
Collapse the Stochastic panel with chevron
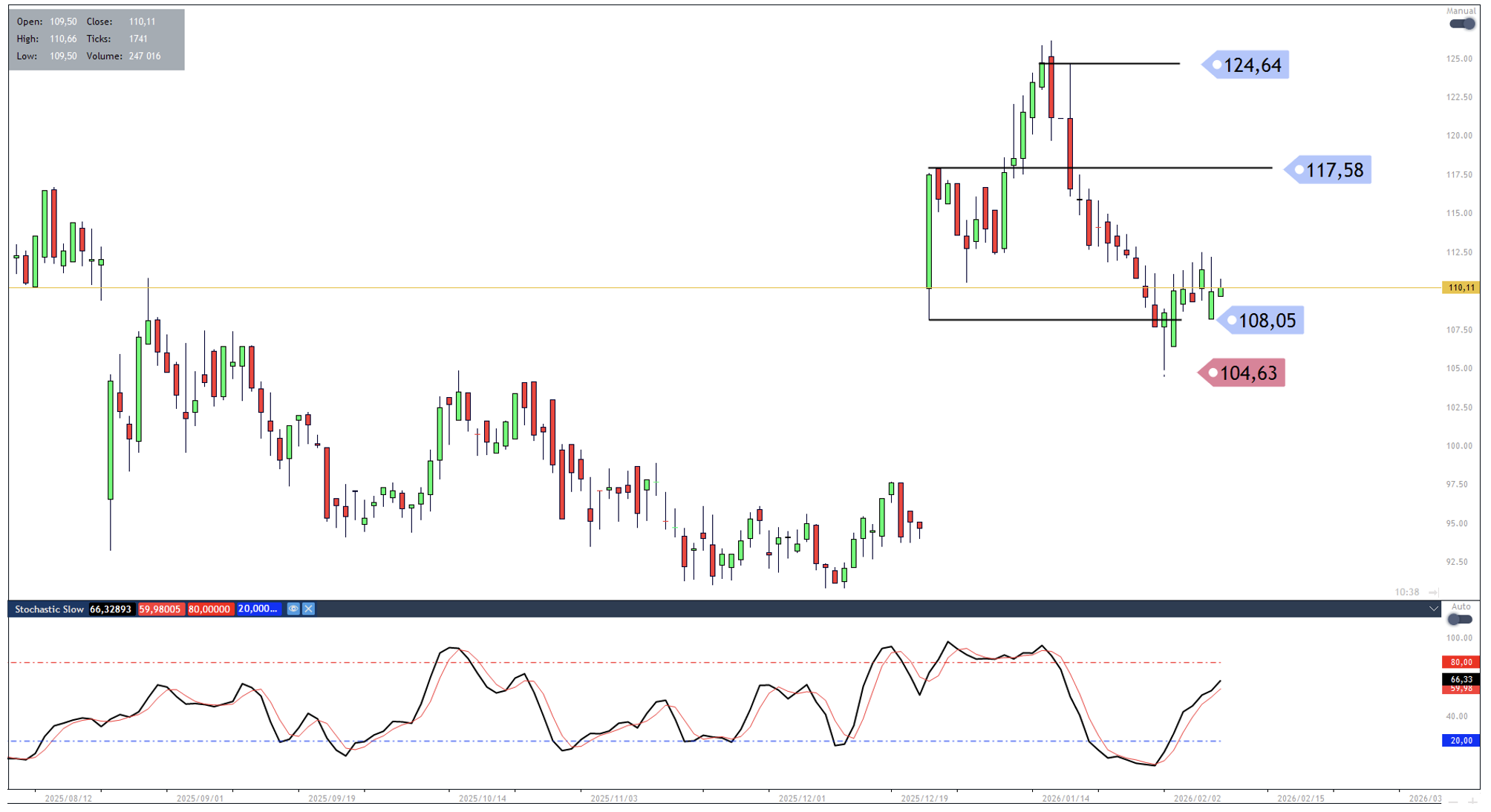click(1433, 609)
